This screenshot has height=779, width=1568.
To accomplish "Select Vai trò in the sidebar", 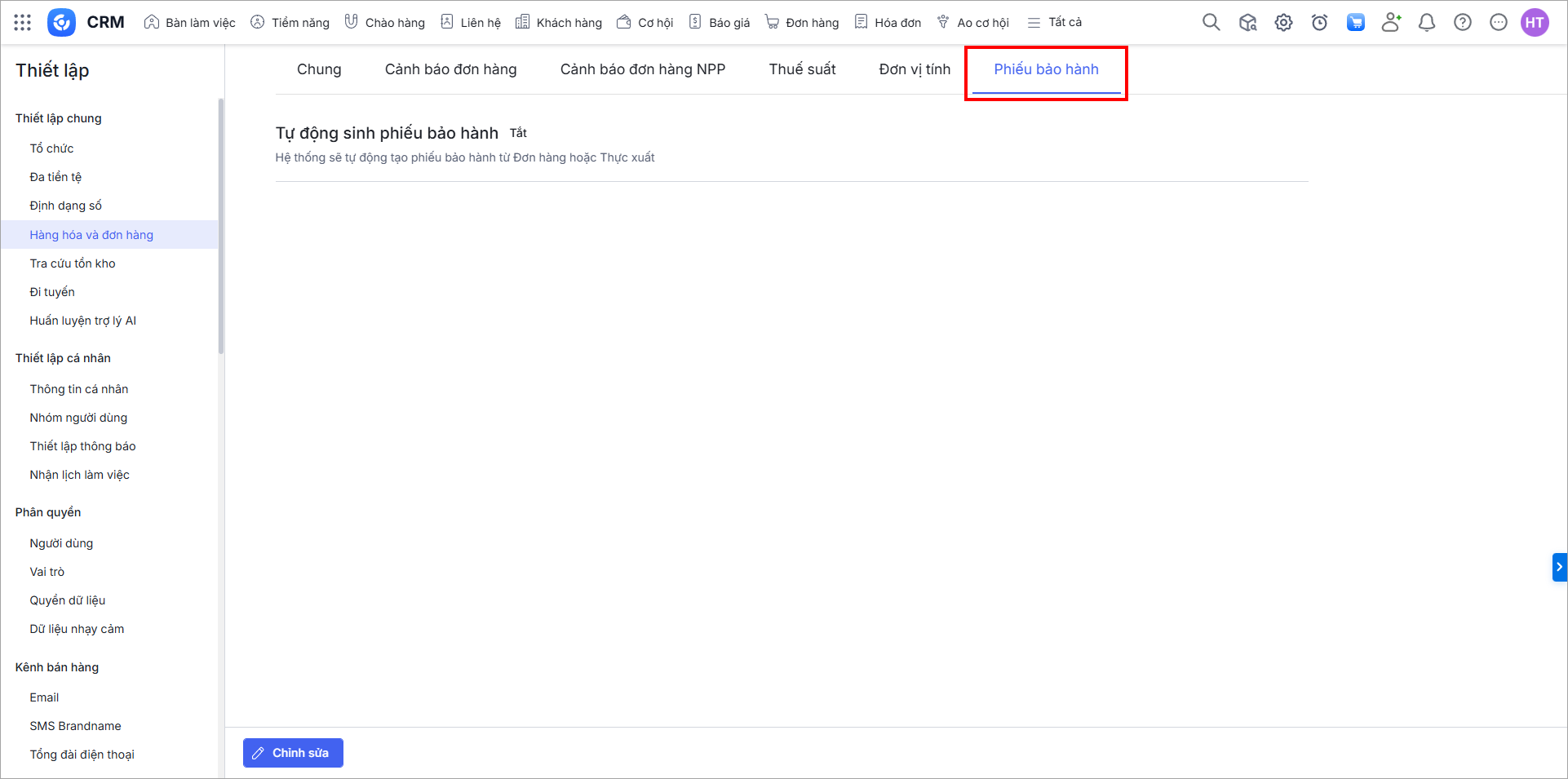I will pyautogui.click(x=47, y=572).
